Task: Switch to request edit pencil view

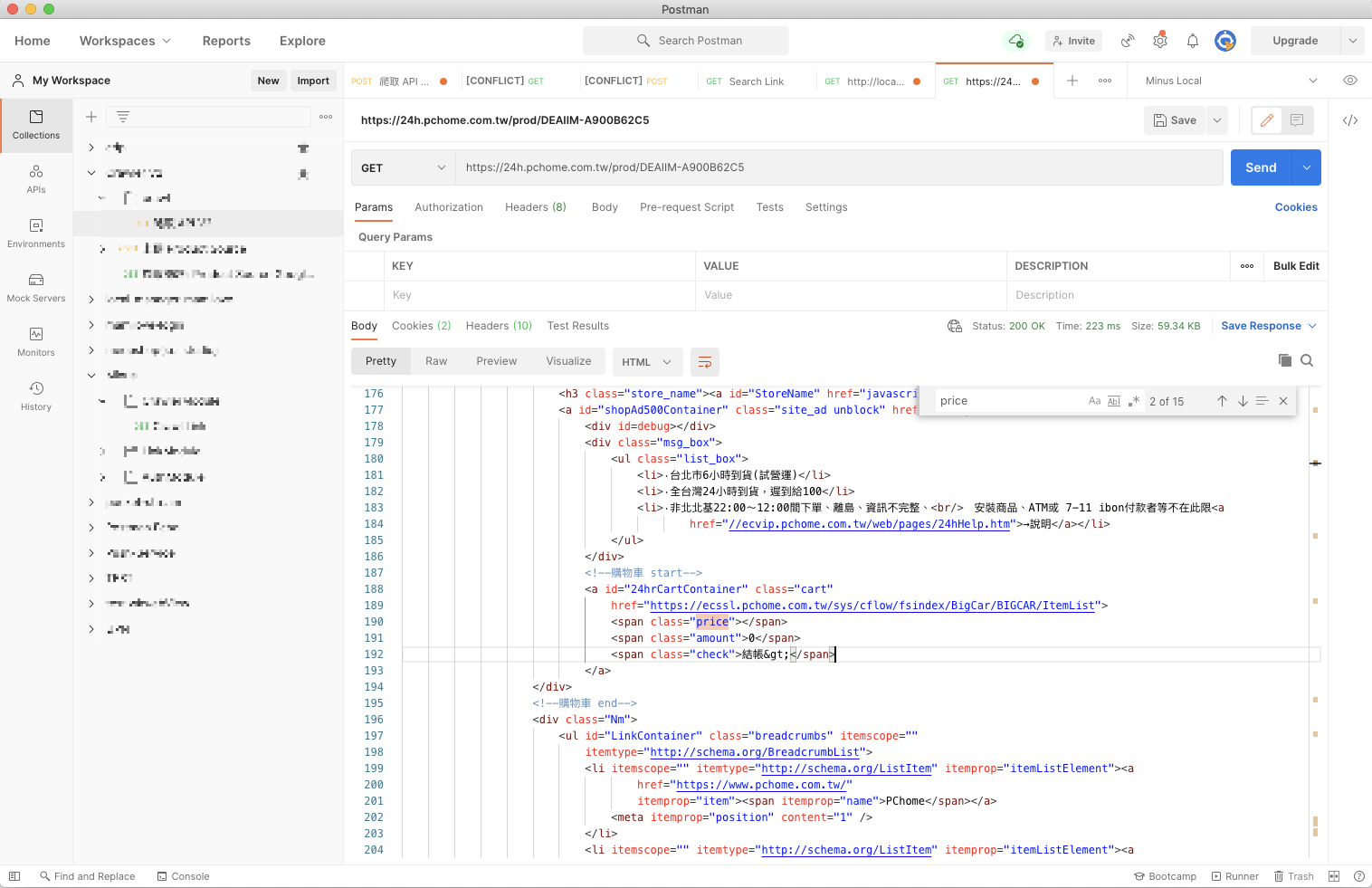Action: tap(1267, 119)
